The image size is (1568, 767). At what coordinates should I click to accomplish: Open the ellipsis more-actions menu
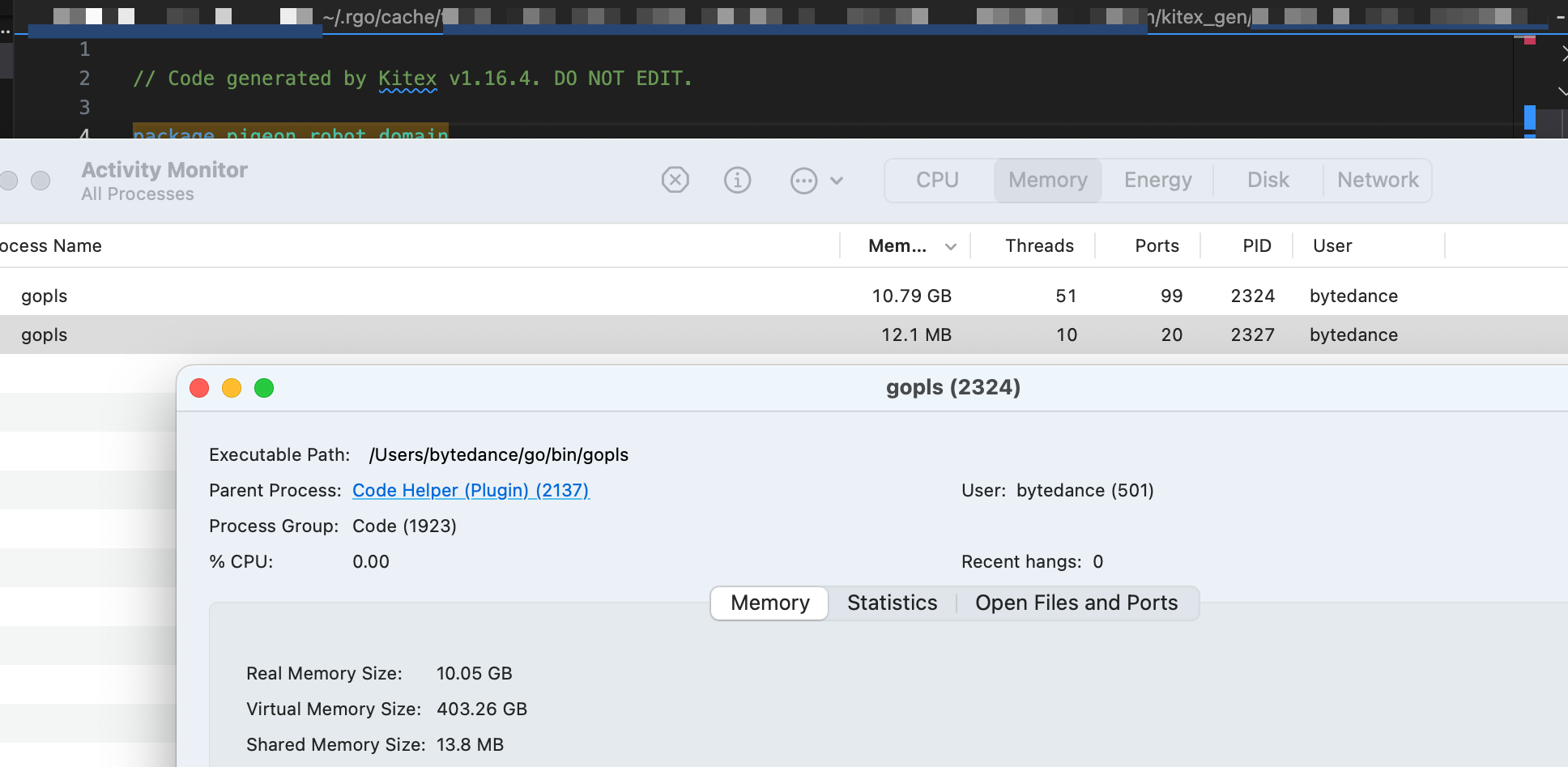coord(816,180)
